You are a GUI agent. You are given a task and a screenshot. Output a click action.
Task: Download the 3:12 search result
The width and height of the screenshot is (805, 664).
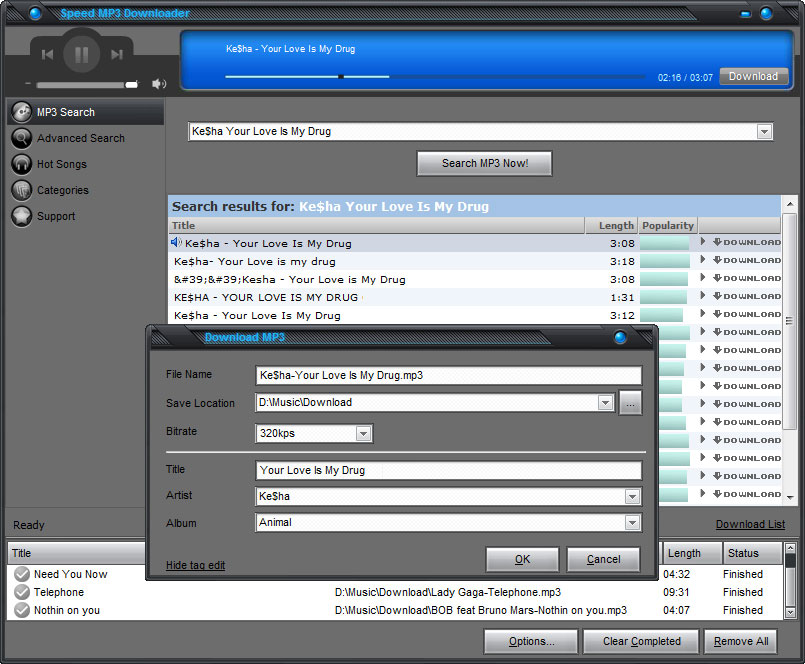(x=747, y=314)
